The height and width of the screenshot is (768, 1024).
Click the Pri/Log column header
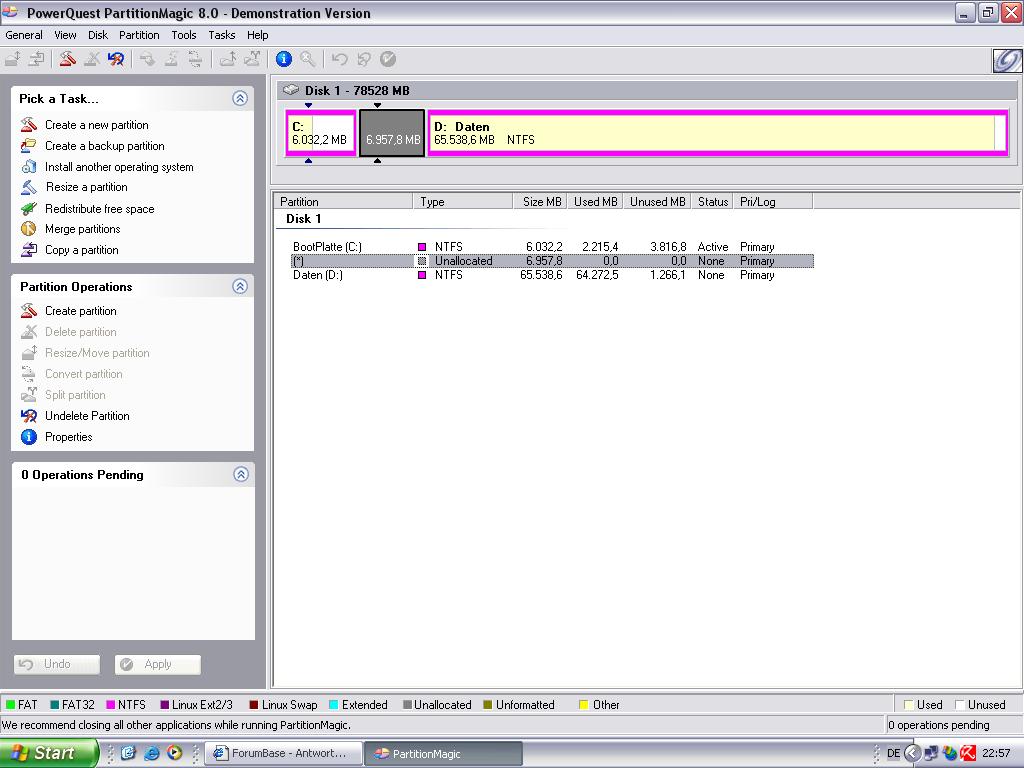coord(773,201)
